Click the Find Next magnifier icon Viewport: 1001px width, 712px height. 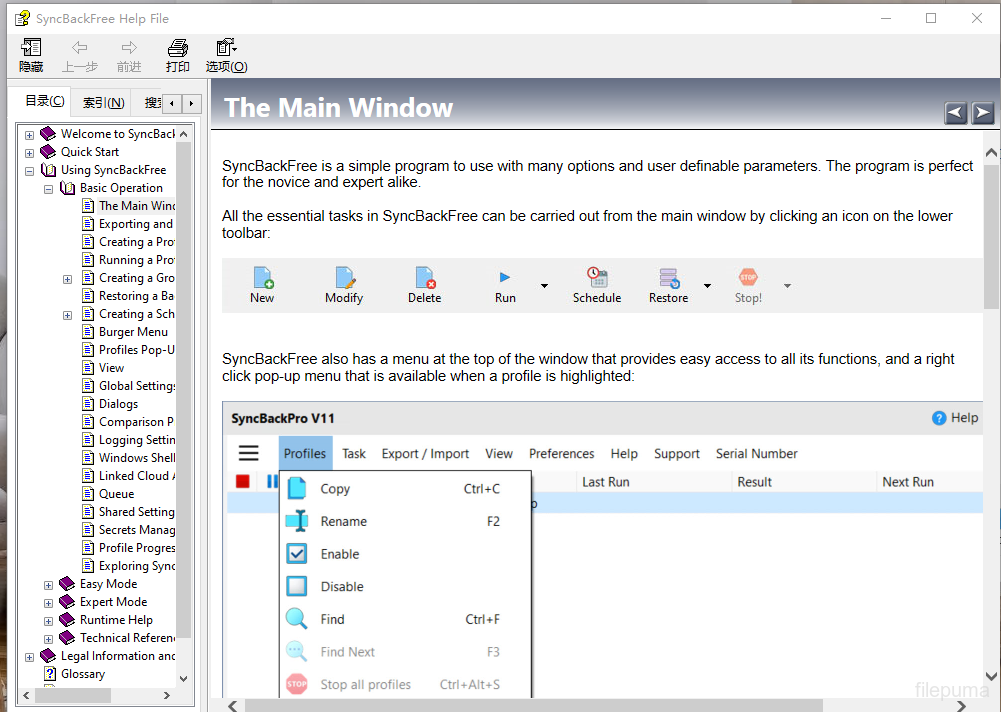(296, 651)
